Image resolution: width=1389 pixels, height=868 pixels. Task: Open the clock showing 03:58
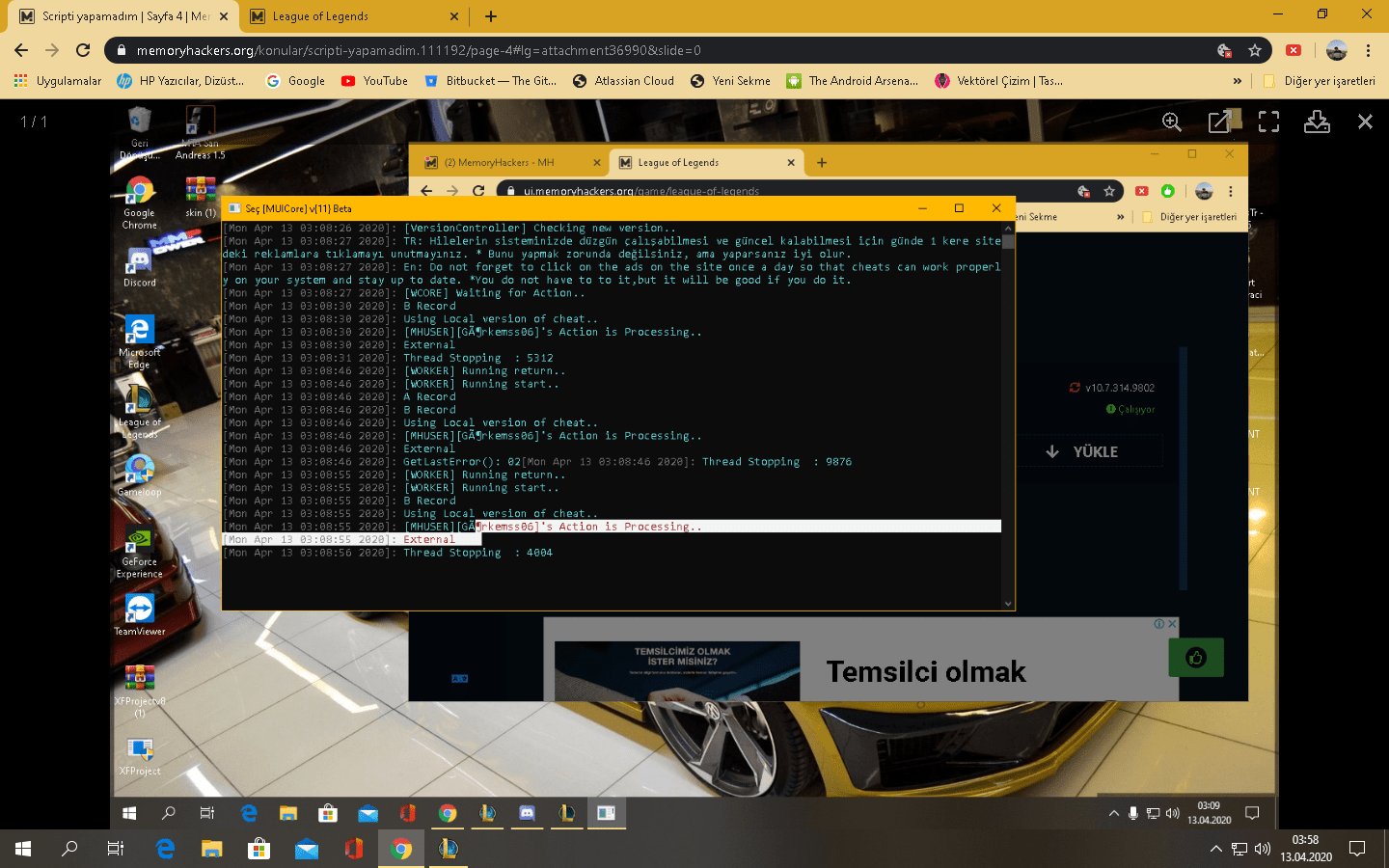(x=1306, y=849)
